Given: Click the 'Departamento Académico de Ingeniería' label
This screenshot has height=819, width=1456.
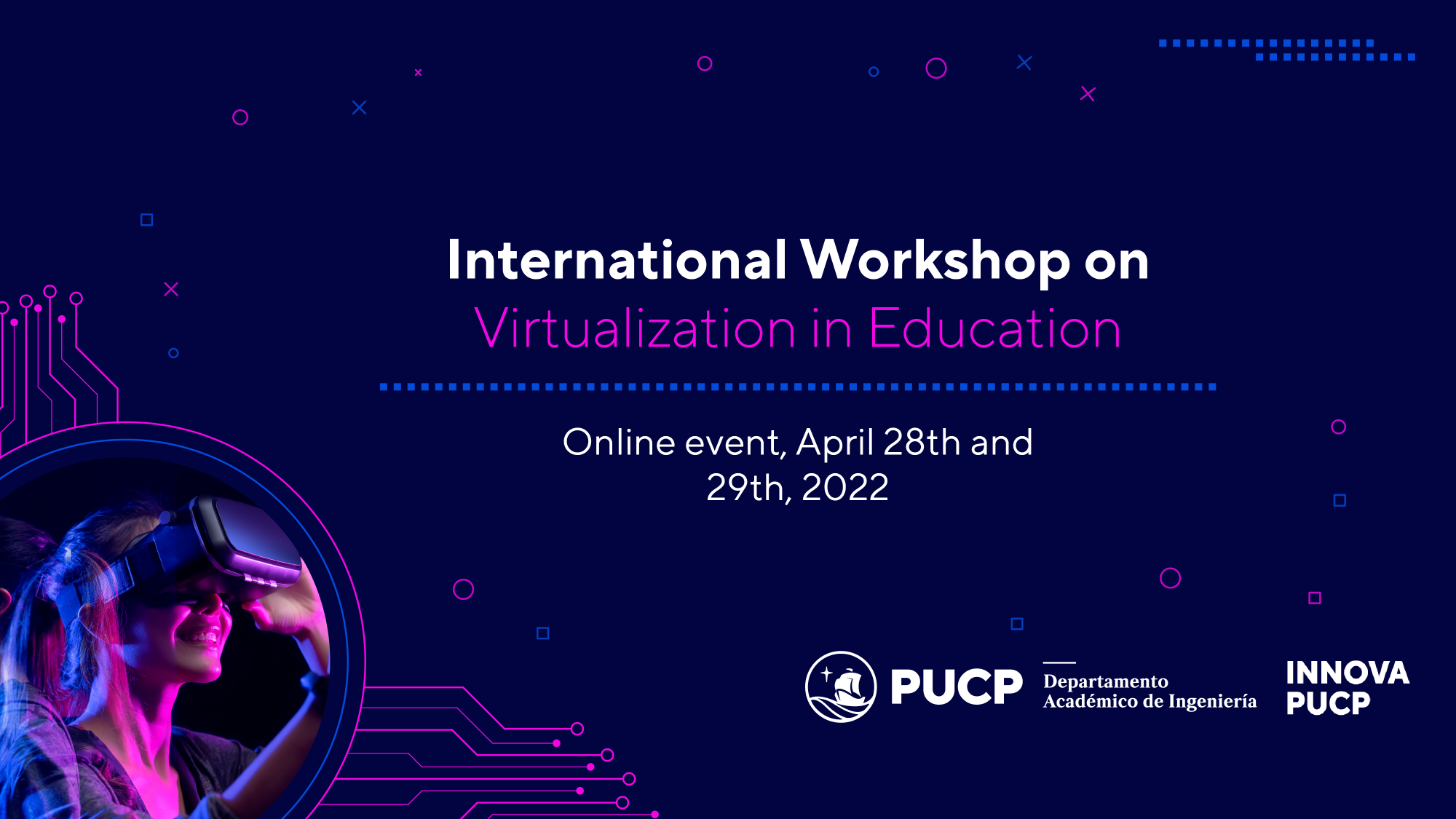Looking at the screenshot, I should pyautogui.click(x=1150, y=693).
